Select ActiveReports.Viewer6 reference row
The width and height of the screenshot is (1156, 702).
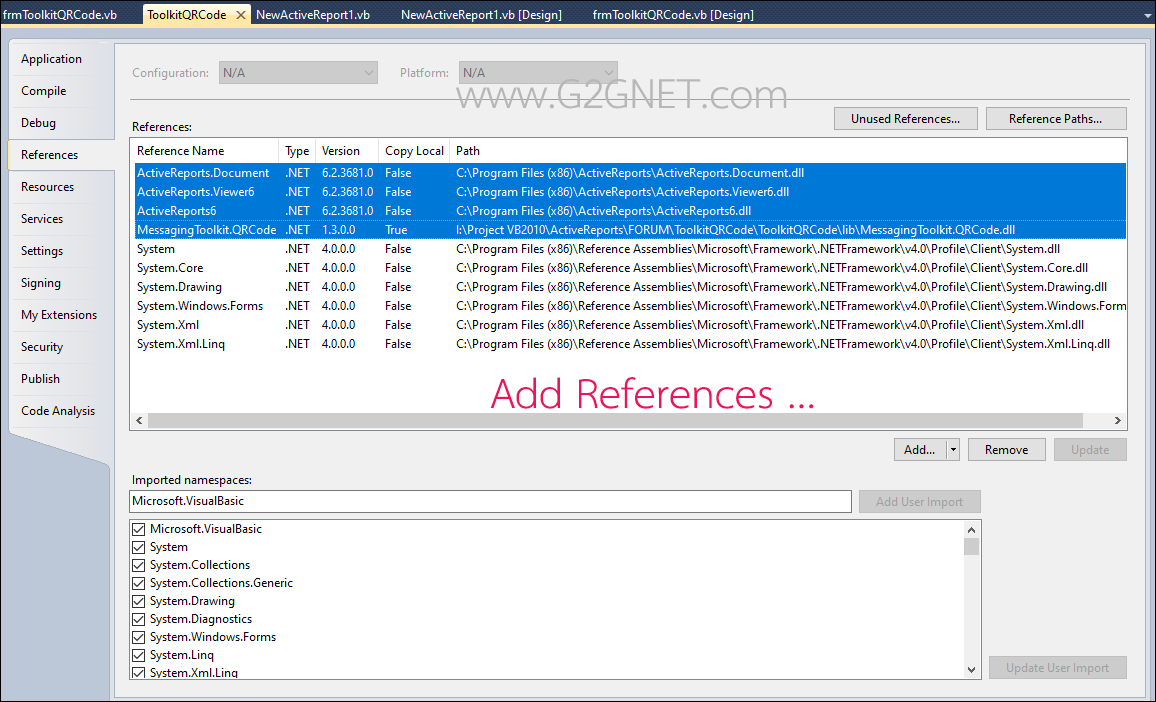click(x=629, y=192)
